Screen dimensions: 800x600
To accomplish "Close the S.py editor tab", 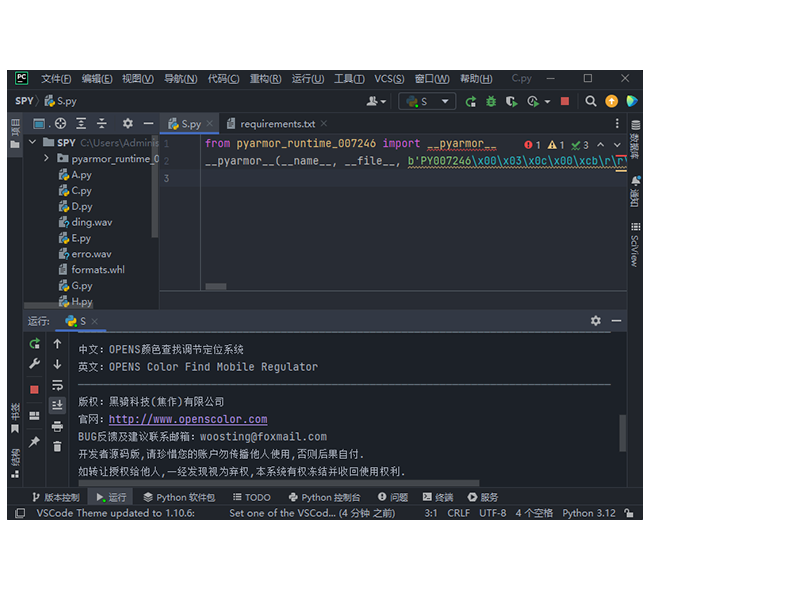I will [x=210, y=123].
